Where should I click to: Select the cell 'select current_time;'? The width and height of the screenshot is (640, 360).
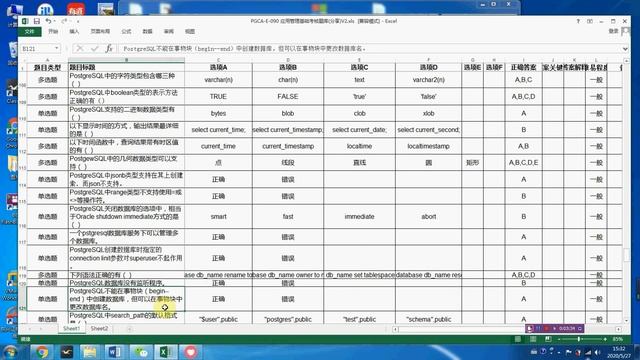218,129
